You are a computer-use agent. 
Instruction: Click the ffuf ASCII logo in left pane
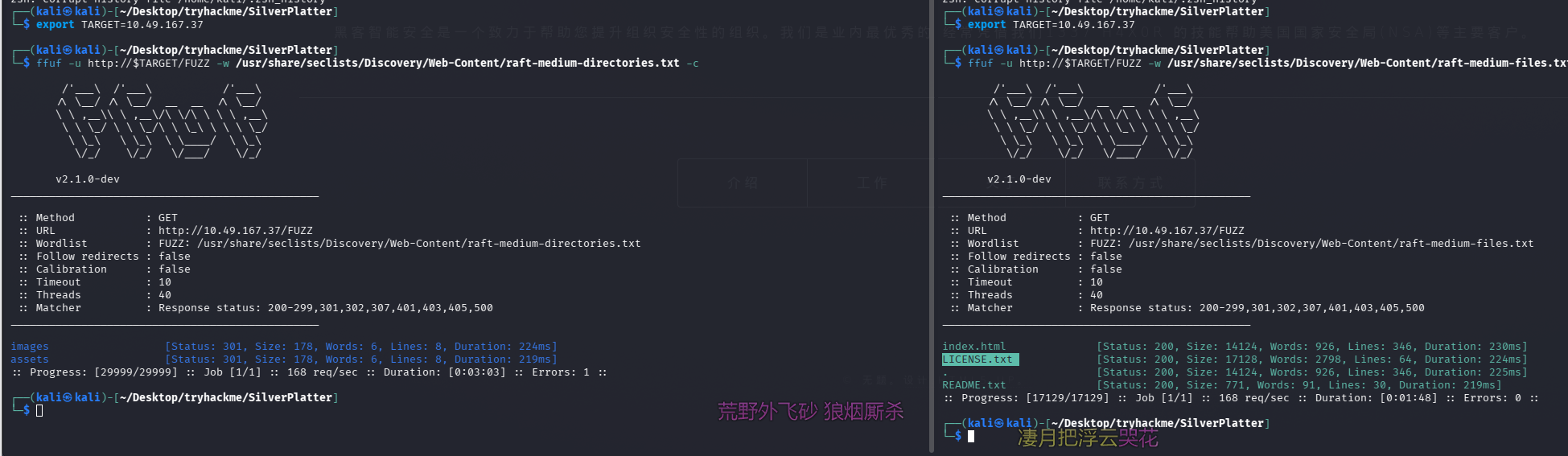pos(162,121)
